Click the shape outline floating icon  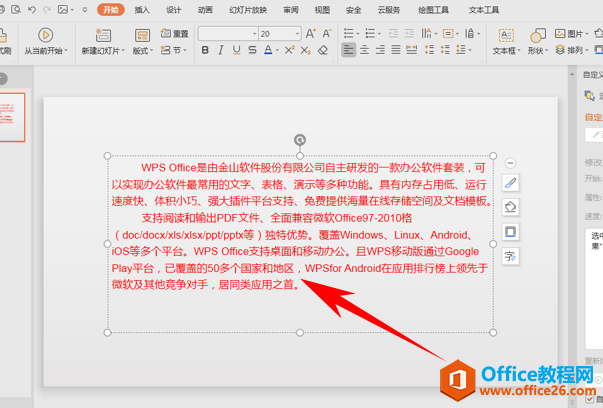pyautogui.click(x=510, y=232)
